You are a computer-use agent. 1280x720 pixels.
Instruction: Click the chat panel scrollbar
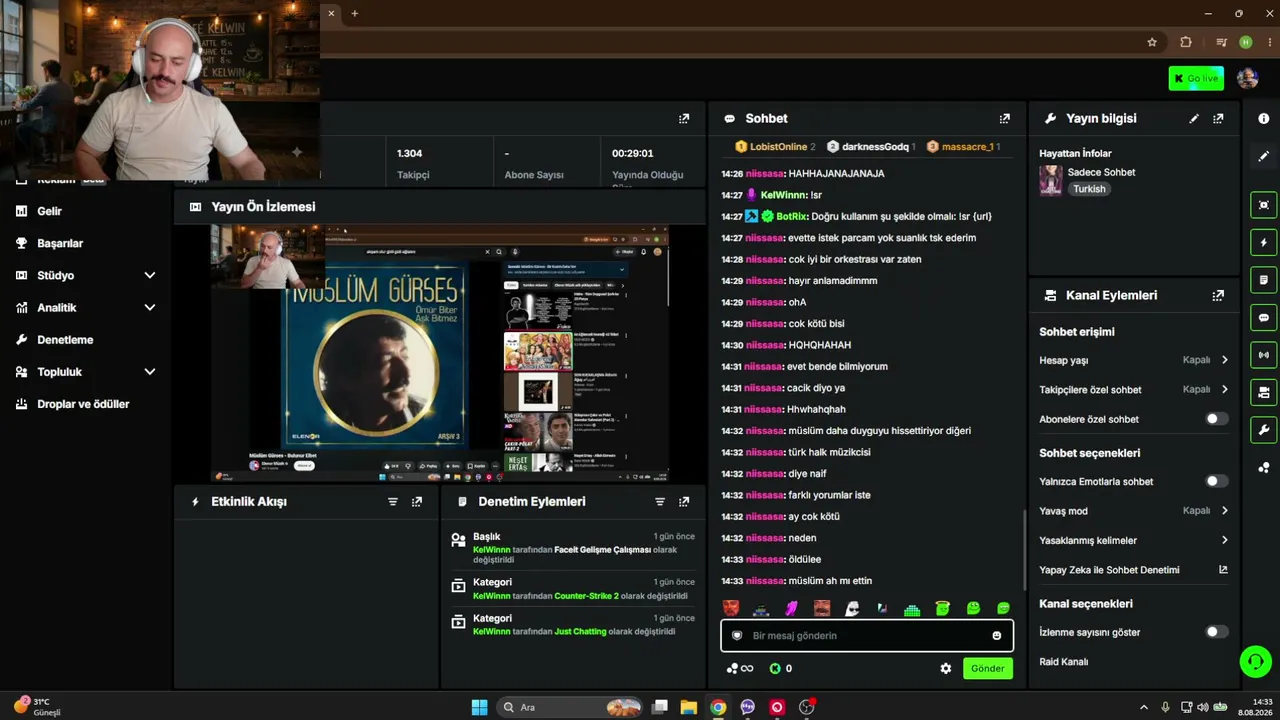[x=1022, y=550]
